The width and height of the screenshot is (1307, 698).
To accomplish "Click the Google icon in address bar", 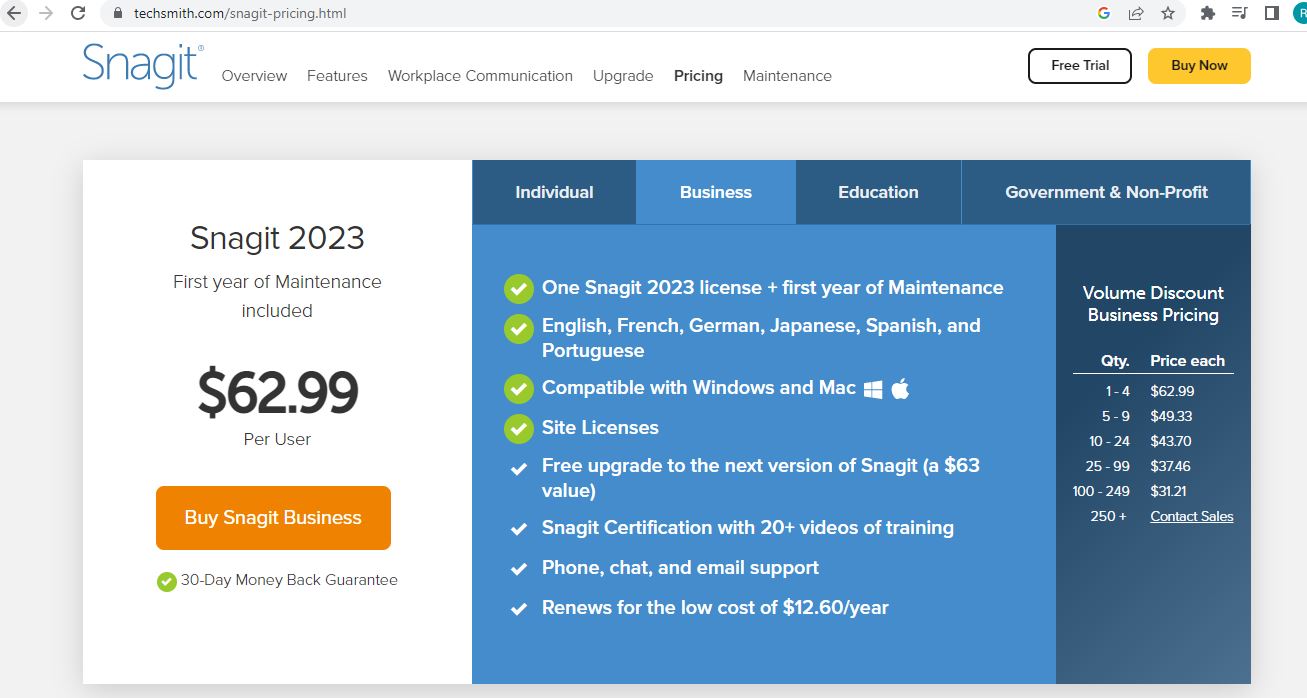I will click(x=1104, y=13).
